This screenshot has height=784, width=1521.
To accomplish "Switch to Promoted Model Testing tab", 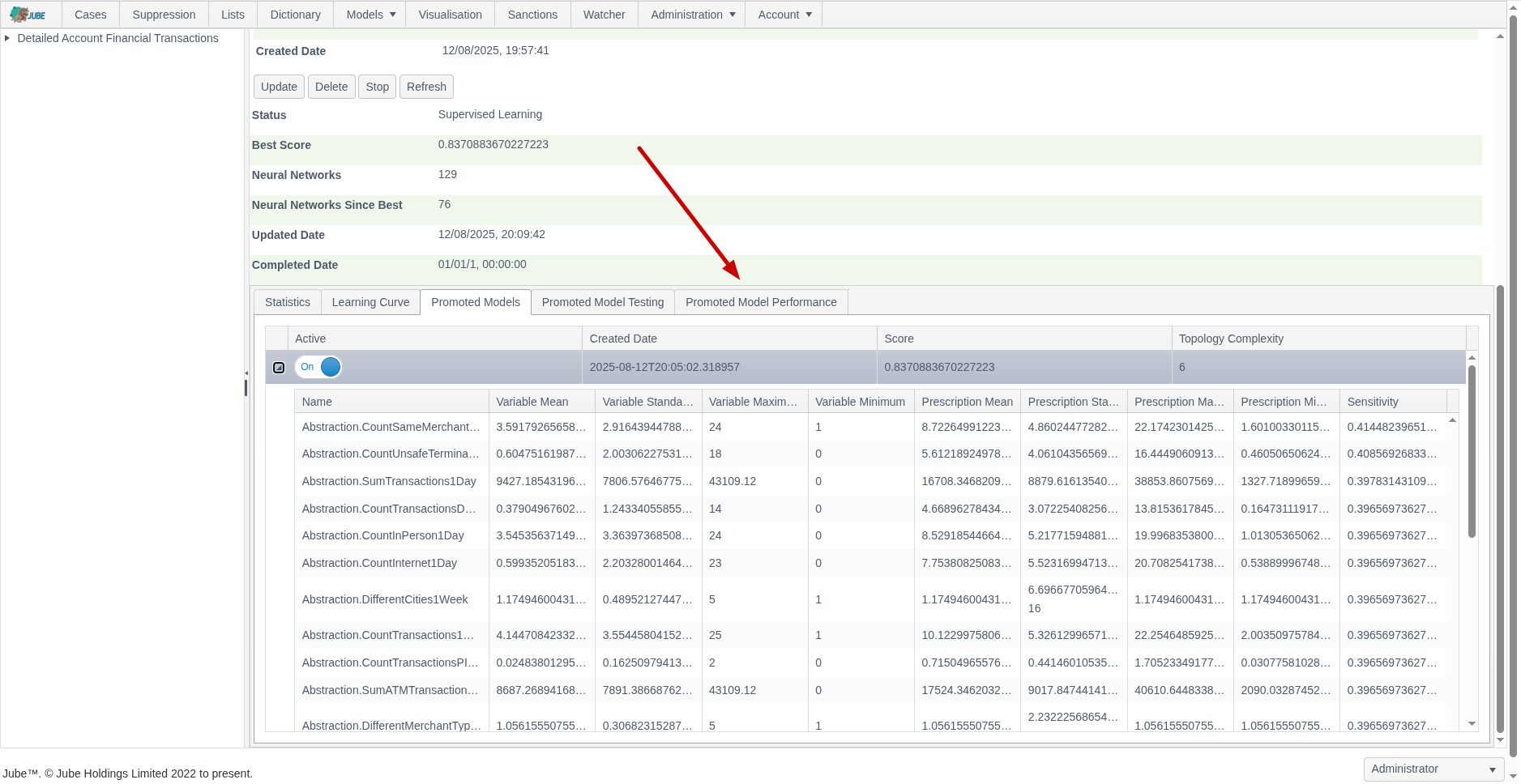I will pos(603,302).
